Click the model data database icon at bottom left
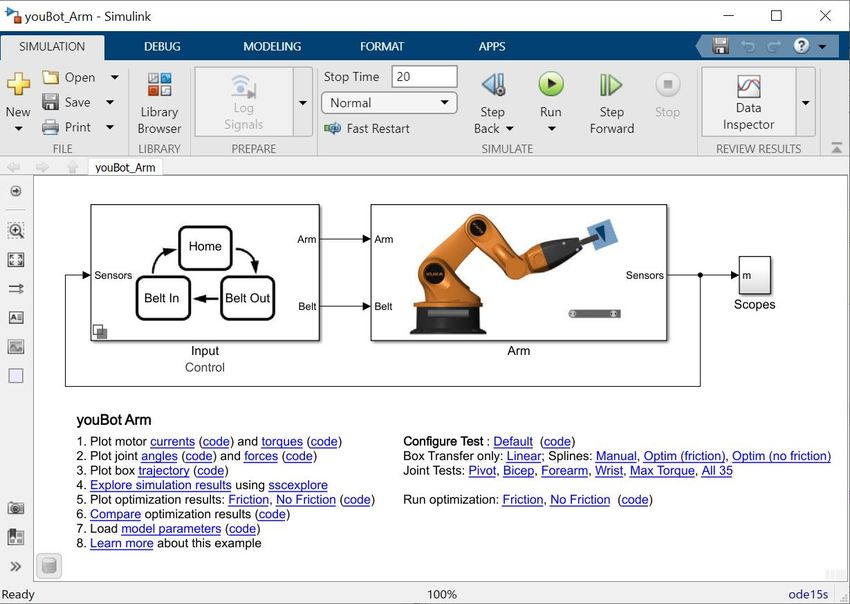 [49, 566]
